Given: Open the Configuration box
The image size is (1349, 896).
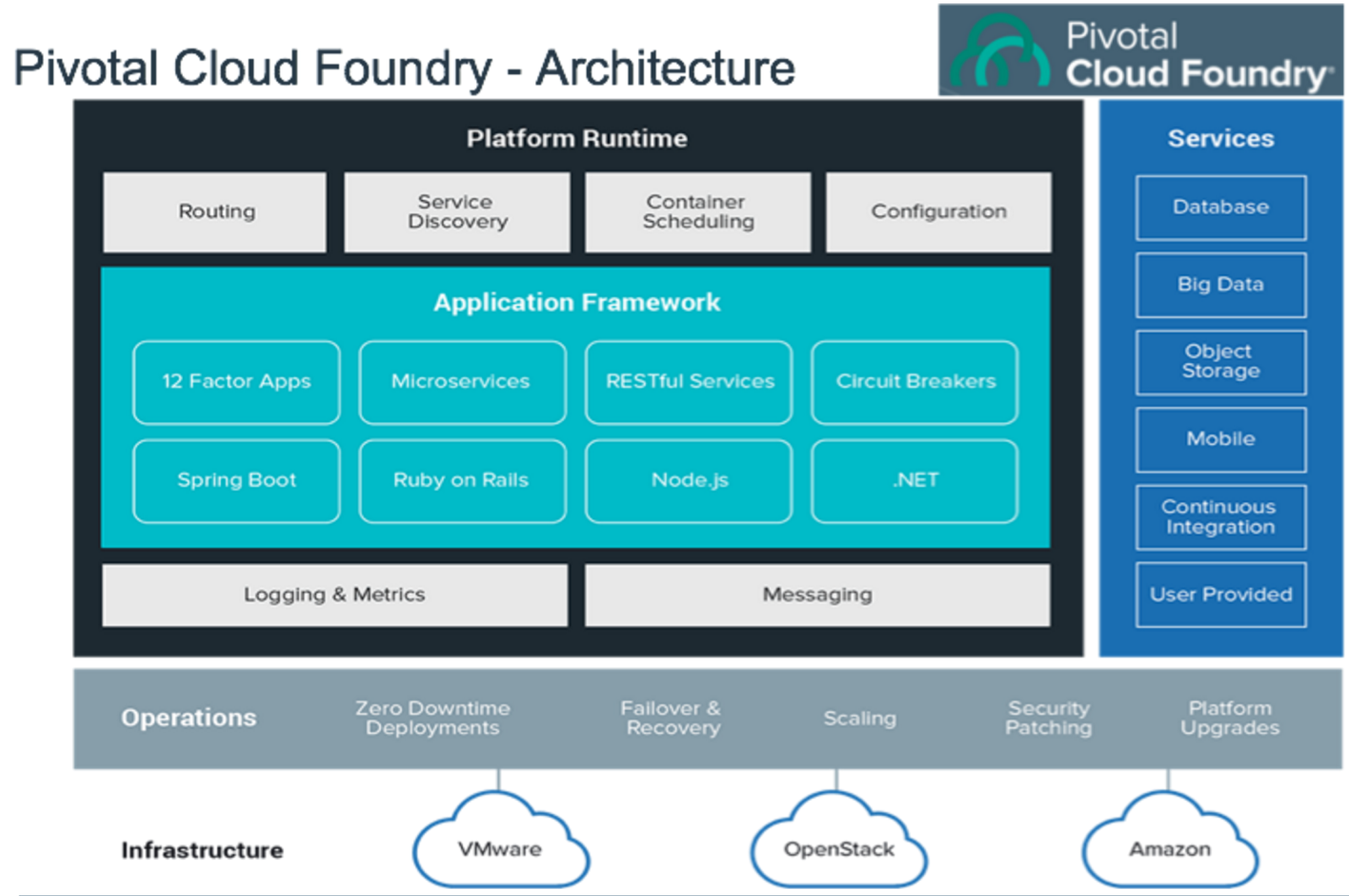Looking at the screenshot, I should (x=938, y=212).
